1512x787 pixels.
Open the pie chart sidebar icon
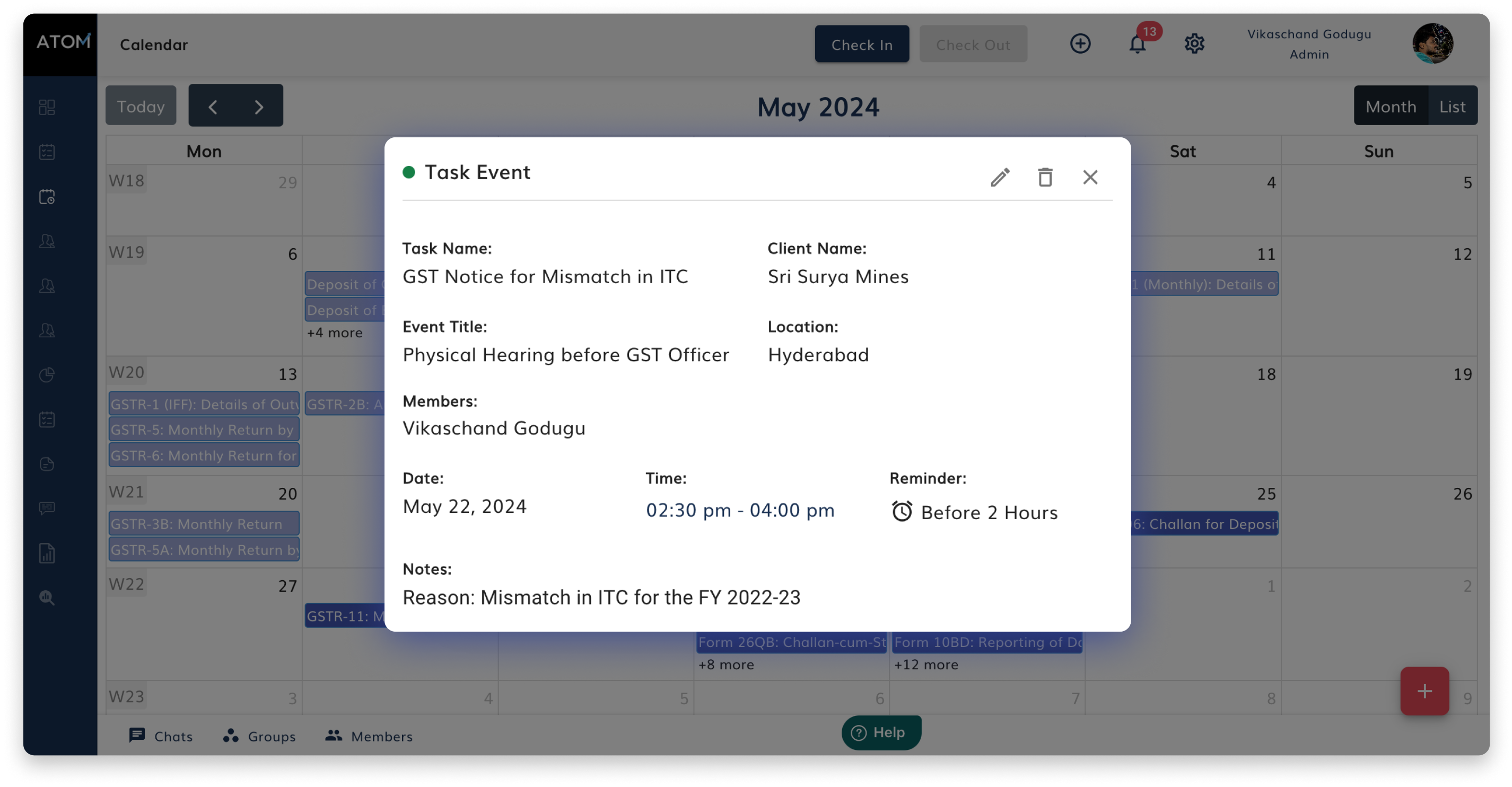click(x=47, y=374)
